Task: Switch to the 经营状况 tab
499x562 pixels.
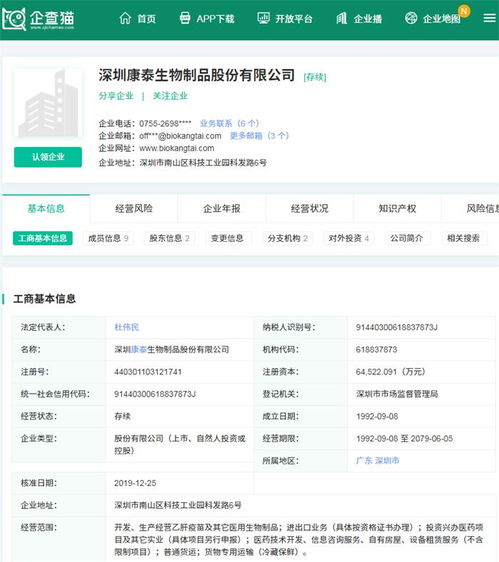Action: point(309,209)
